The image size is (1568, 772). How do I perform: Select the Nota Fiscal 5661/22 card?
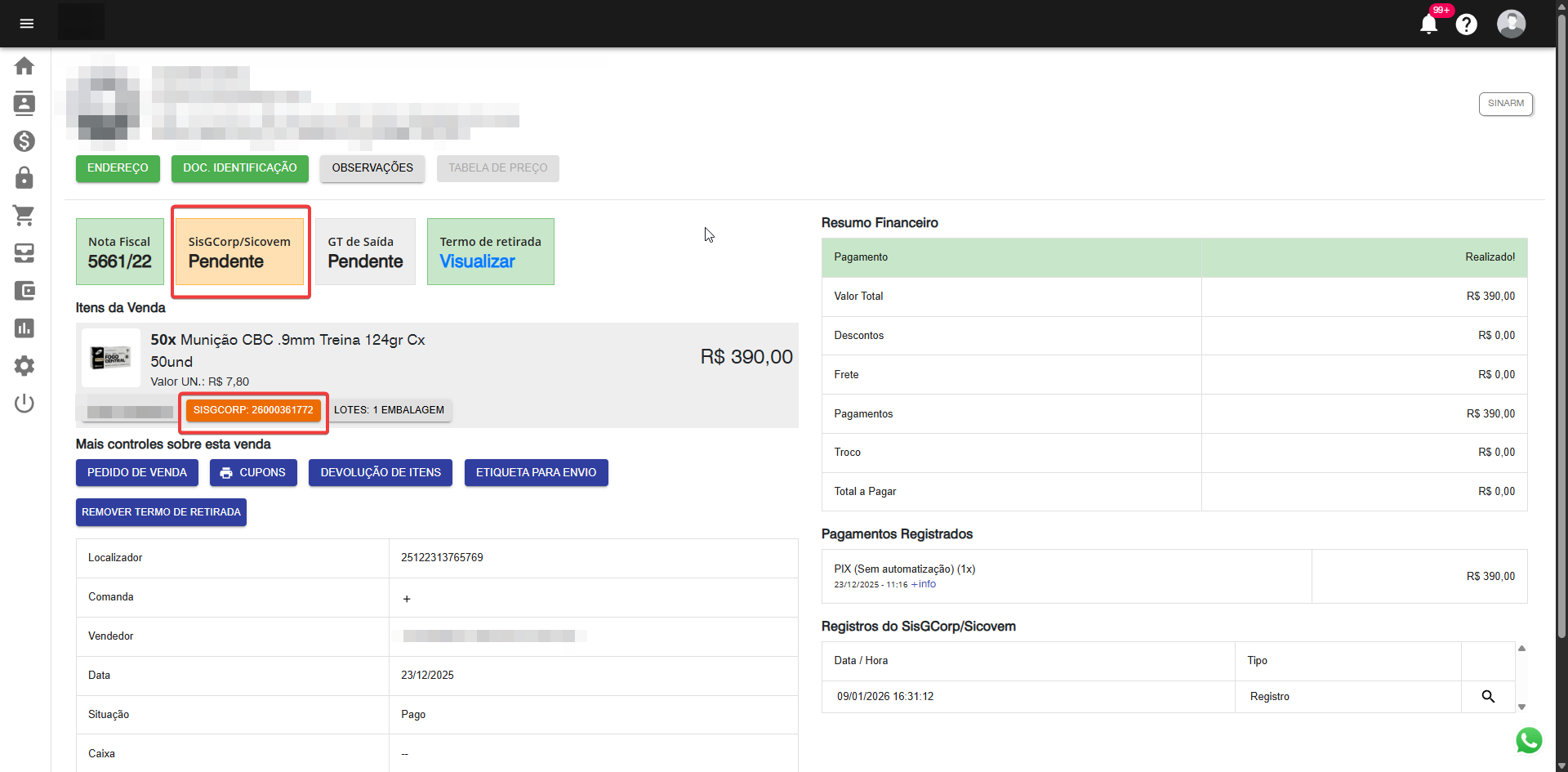click(120, 252)
